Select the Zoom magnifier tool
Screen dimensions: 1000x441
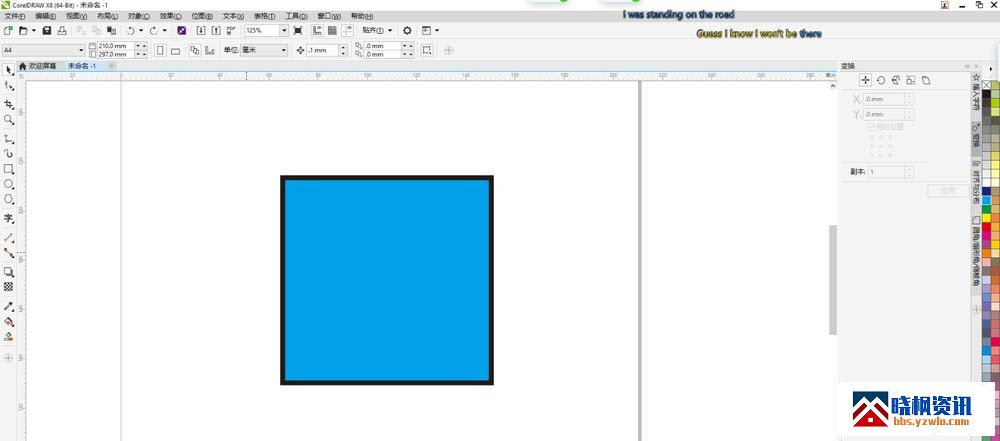pos(8,119)
